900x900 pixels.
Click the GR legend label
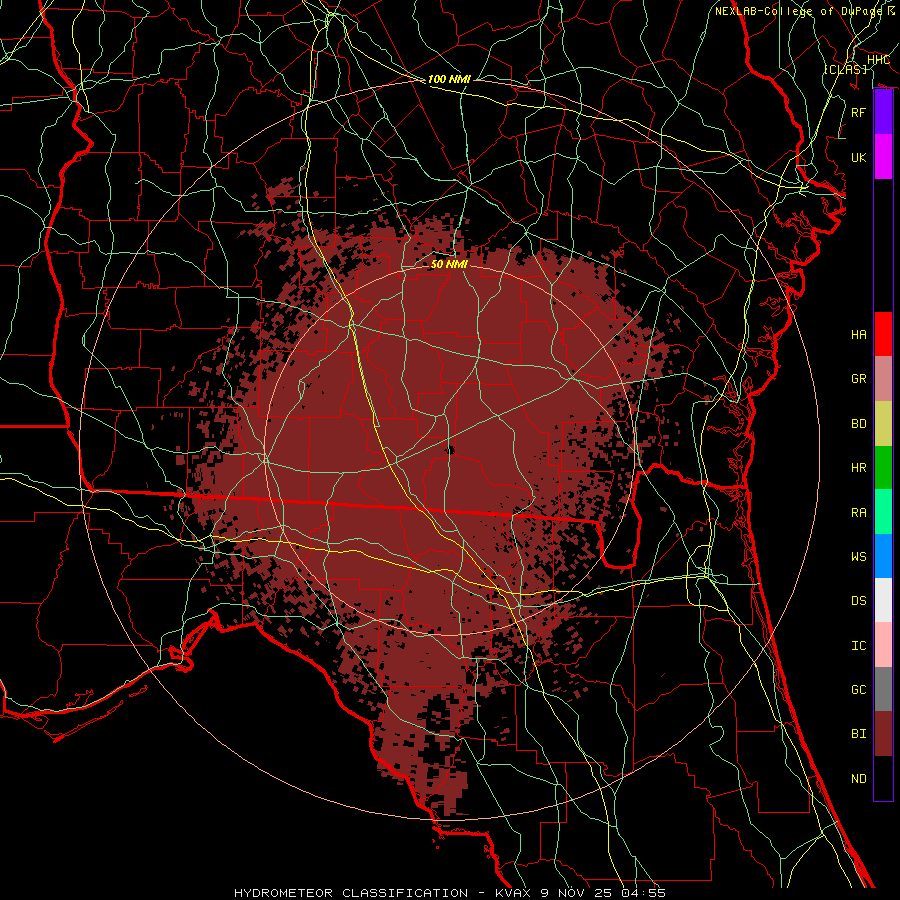pos(859,379)
